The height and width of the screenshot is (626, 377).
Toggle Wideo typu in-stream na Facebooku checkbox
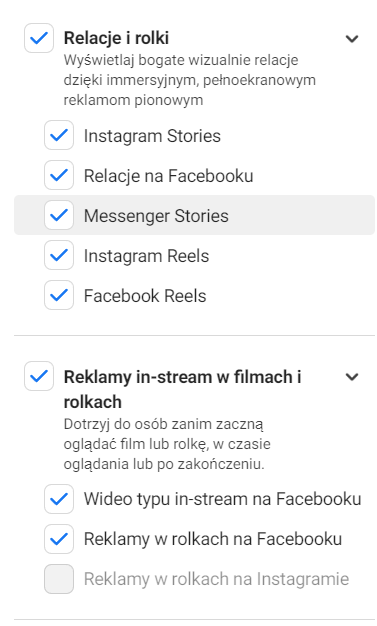pyautogui.click(x=59, y=499)
